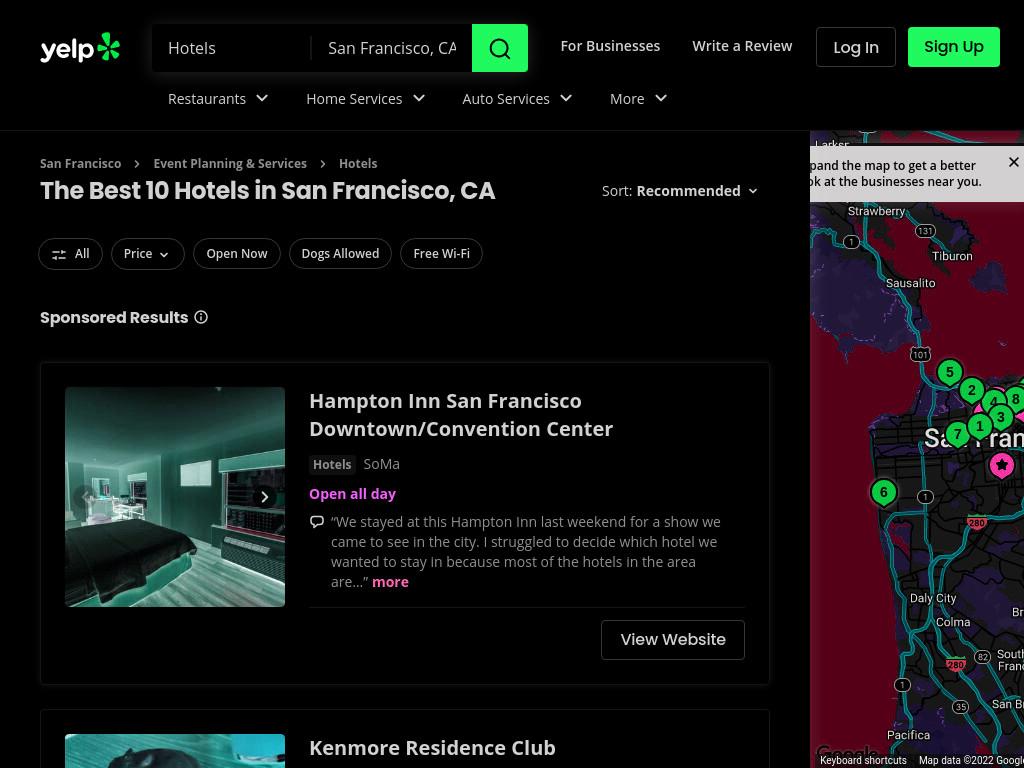This screenshot has width=1024, height=768.
Task: Open the San Francisco breadcrumb
Action: point(80,163)
